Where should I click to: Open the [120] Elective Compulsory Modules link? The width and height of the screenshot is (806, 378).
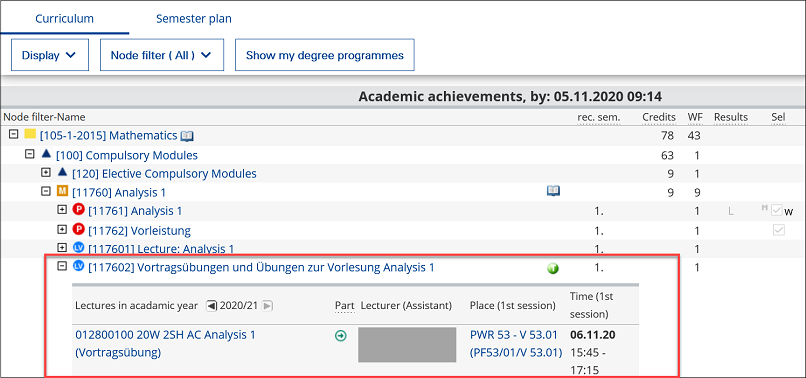click(164, 174)
